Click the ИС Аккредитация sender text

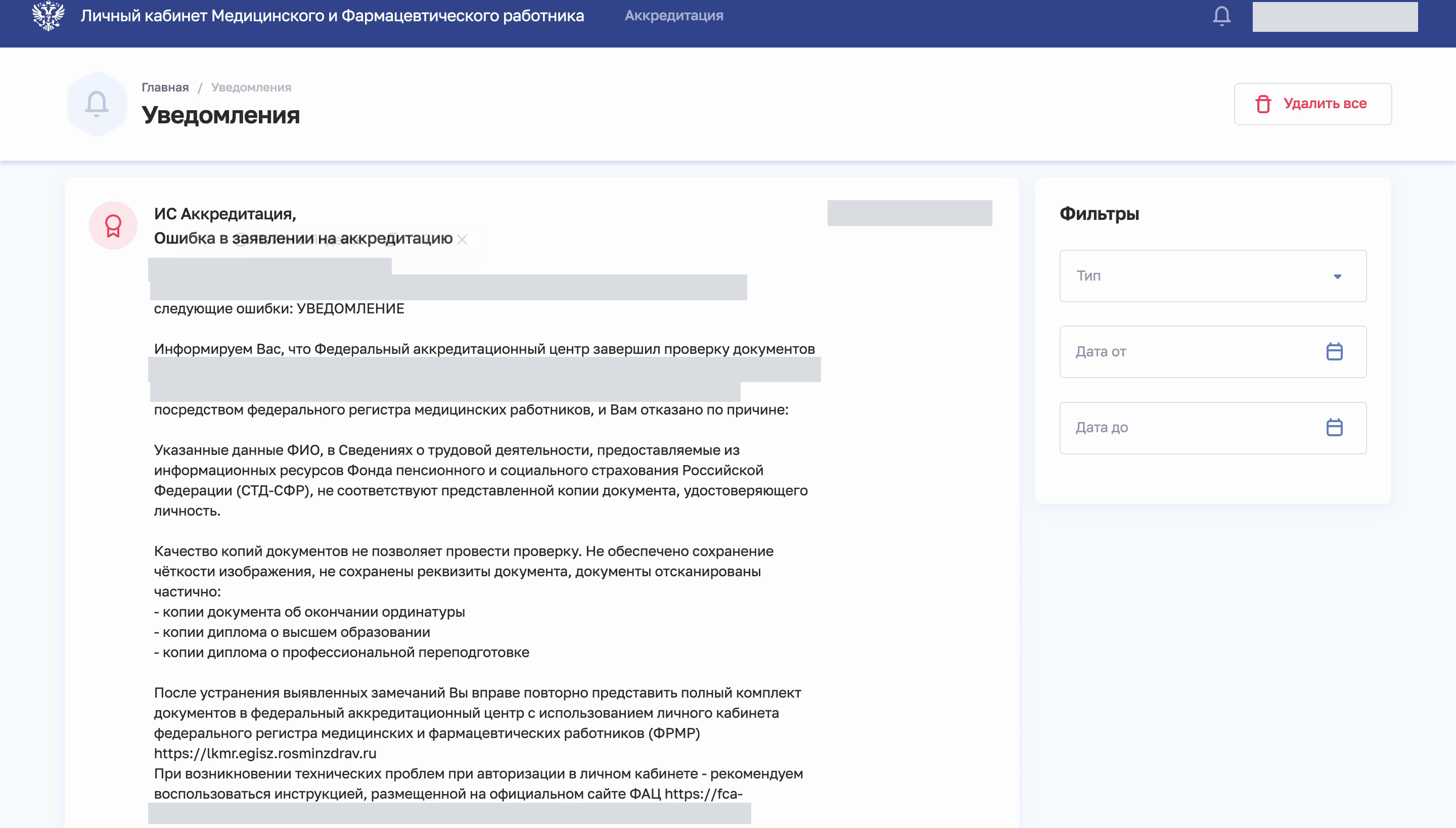pyautogui.click(x=225, y=214)
